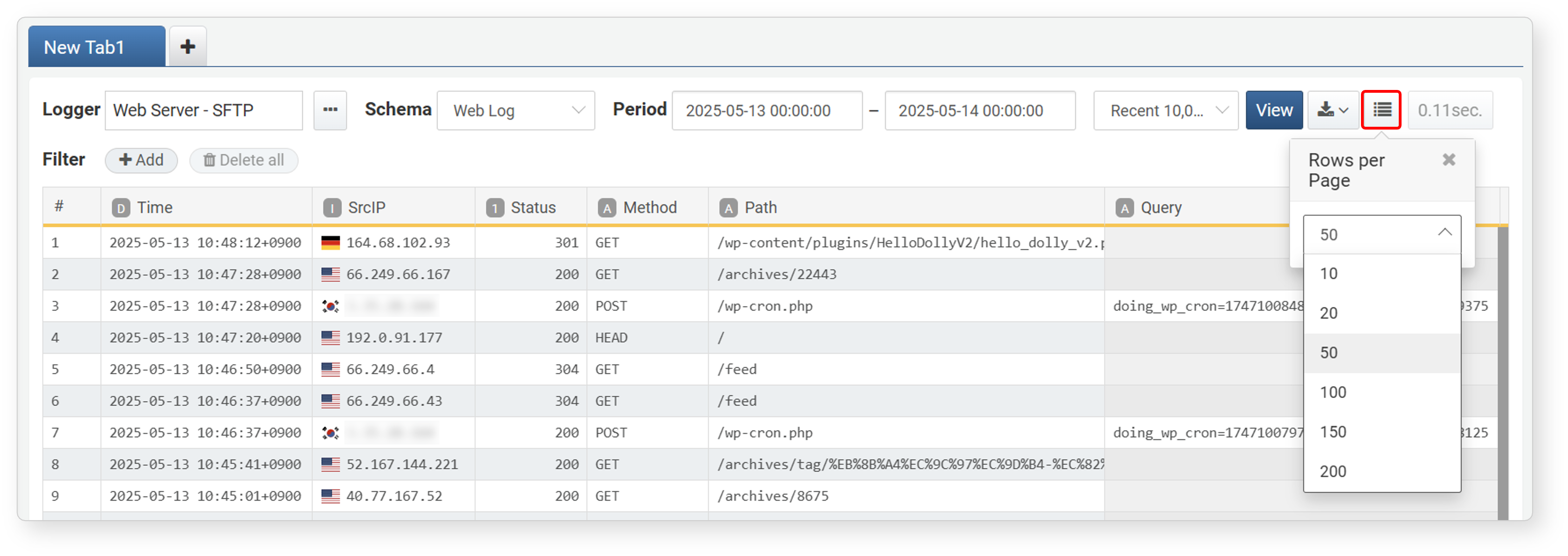Click the Korean flag in row 3
This screenshot has height=556, width=1568.
click(x=331, y=306)
